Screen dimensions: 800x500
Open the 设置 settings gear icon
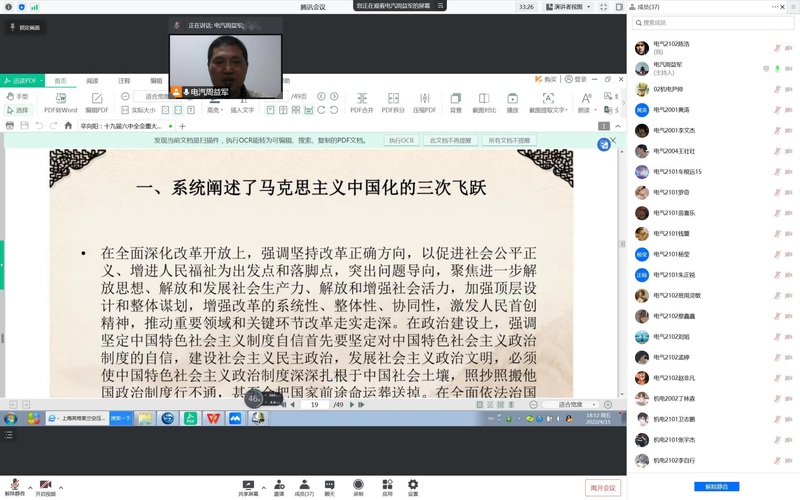click(x=413, y=485)
